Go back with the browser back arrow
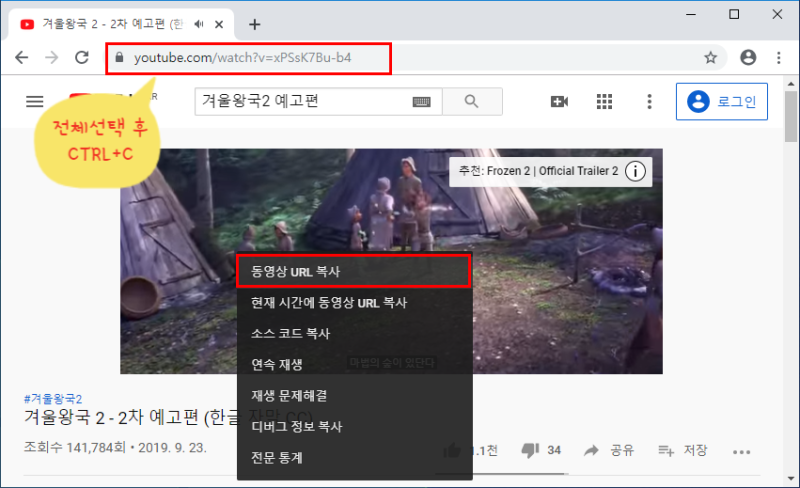Image resolution: width=800 pixels, height=488 pixels. coord(21,57)
